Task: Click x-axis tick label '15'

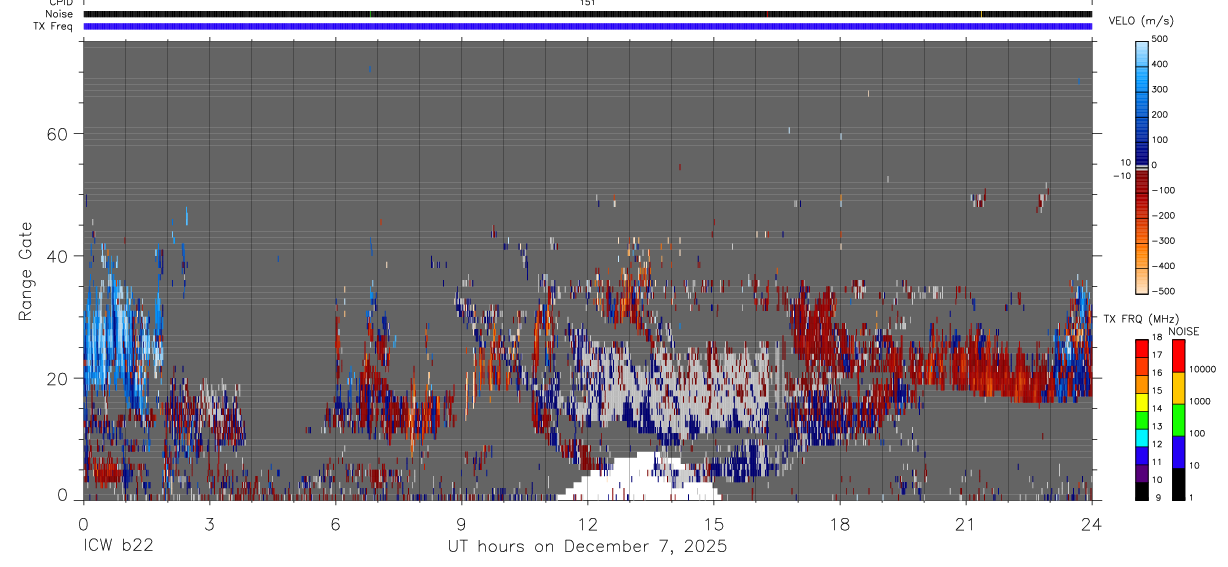Action: (x=714, y=525)
